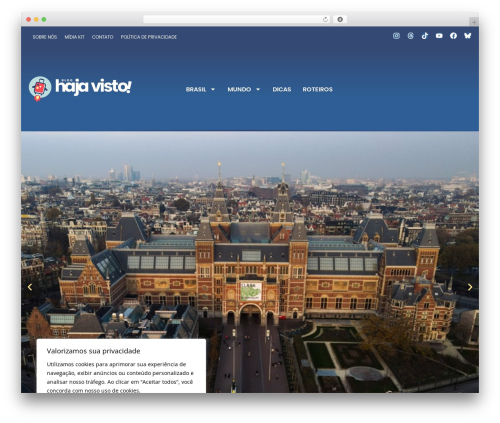Open the Threads social icon

tap(410, 36)
